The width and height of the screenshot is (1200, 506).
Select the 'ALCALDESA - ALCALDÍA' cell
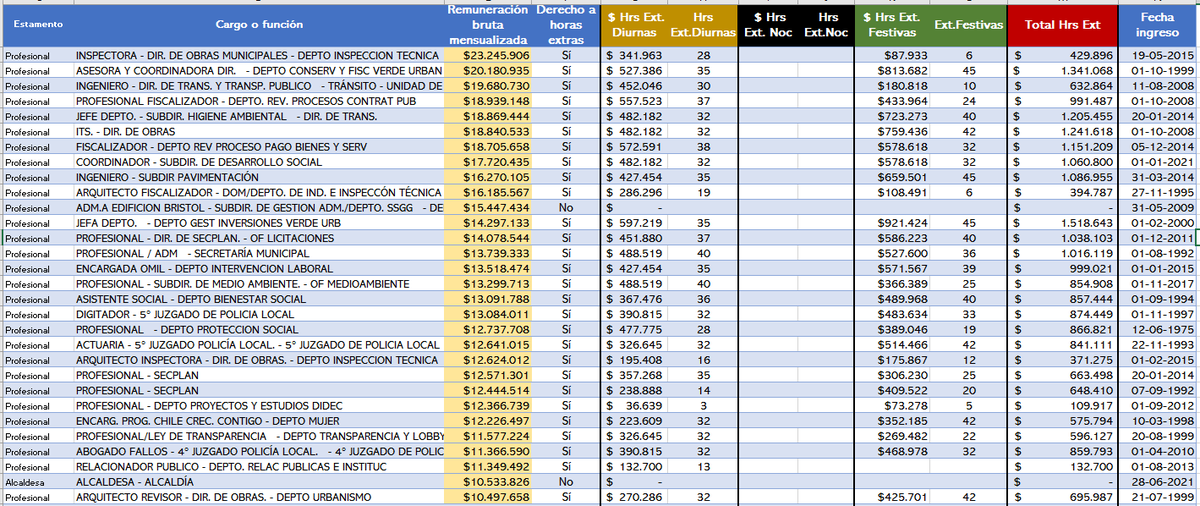[x=258, y=482]
